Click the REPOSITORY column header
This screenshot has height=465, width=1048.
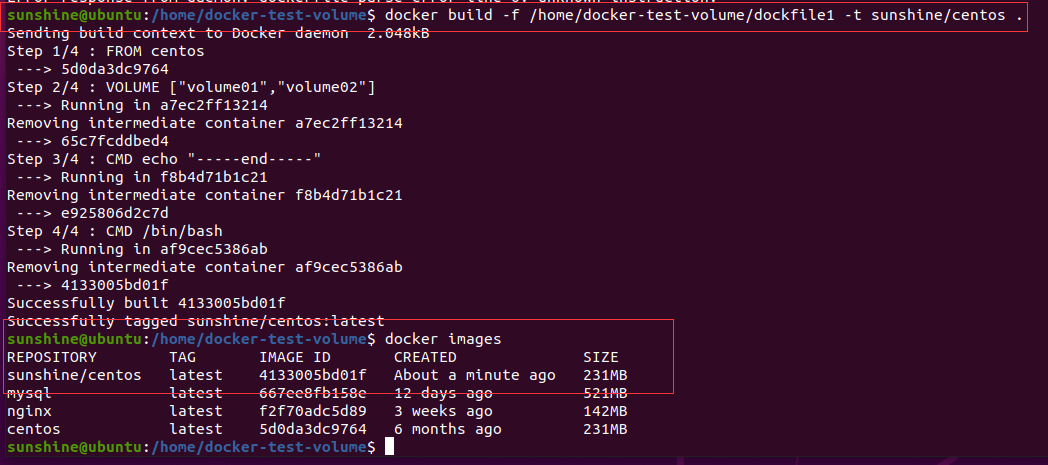[51, 357]
